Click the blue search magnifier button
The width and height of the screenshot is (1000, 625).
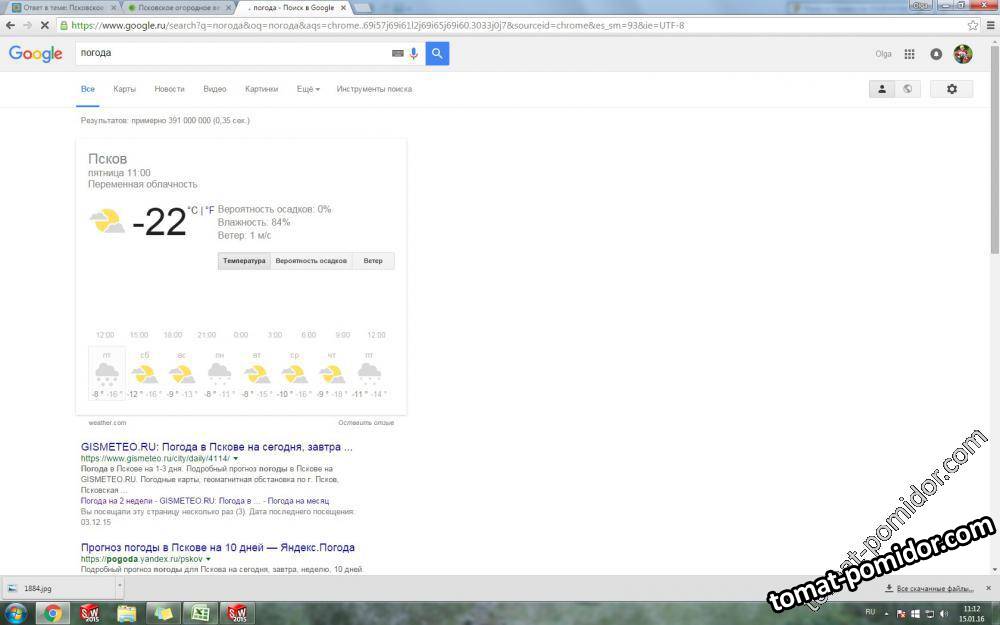[437, 53]
